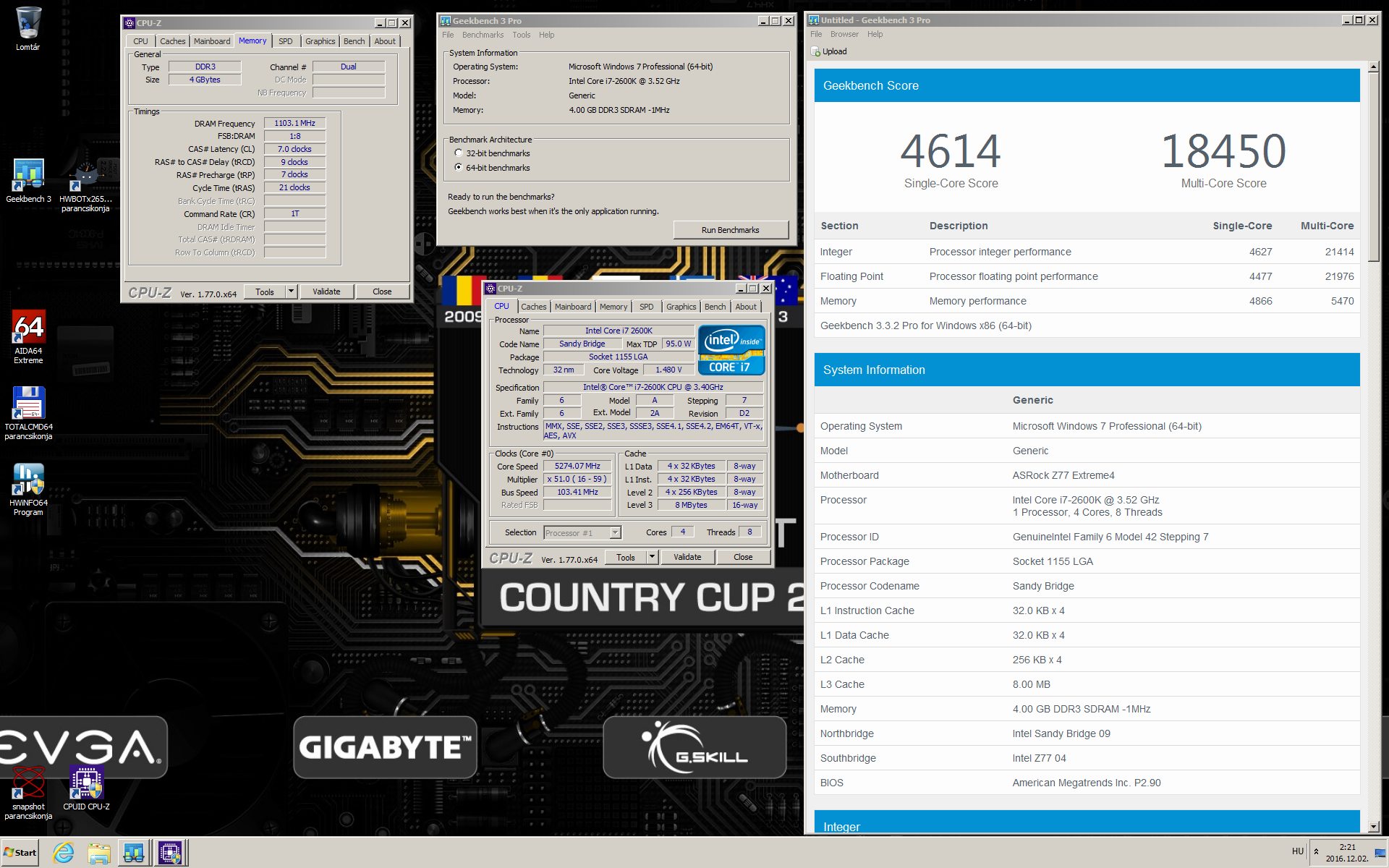Click the Integer row score 21414
The height and width of the screenshot is (868, 1389).
pos(1339,252)
